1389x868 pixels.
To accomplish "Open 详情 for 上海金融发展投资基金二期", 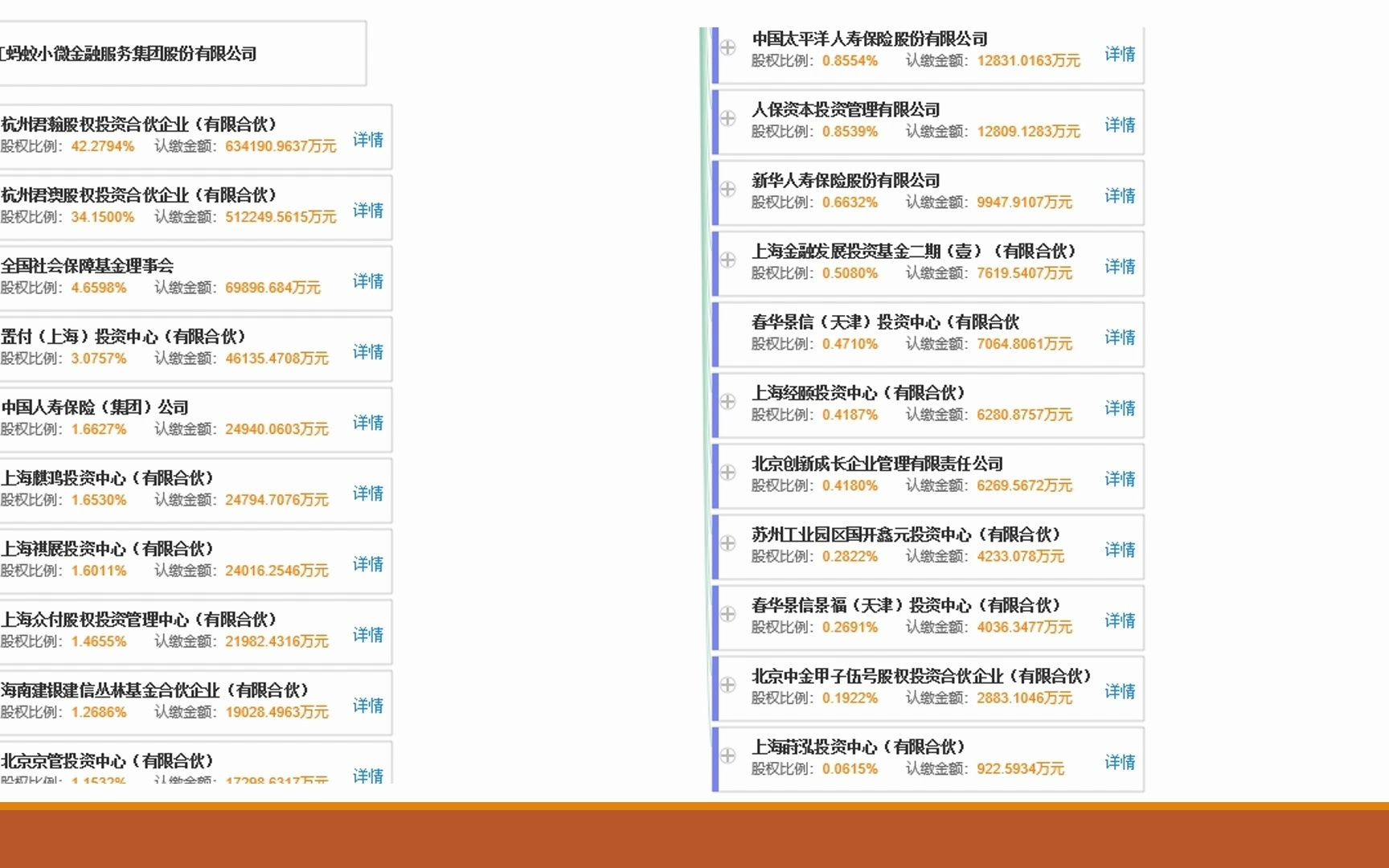I will (x=1120, y=266).
